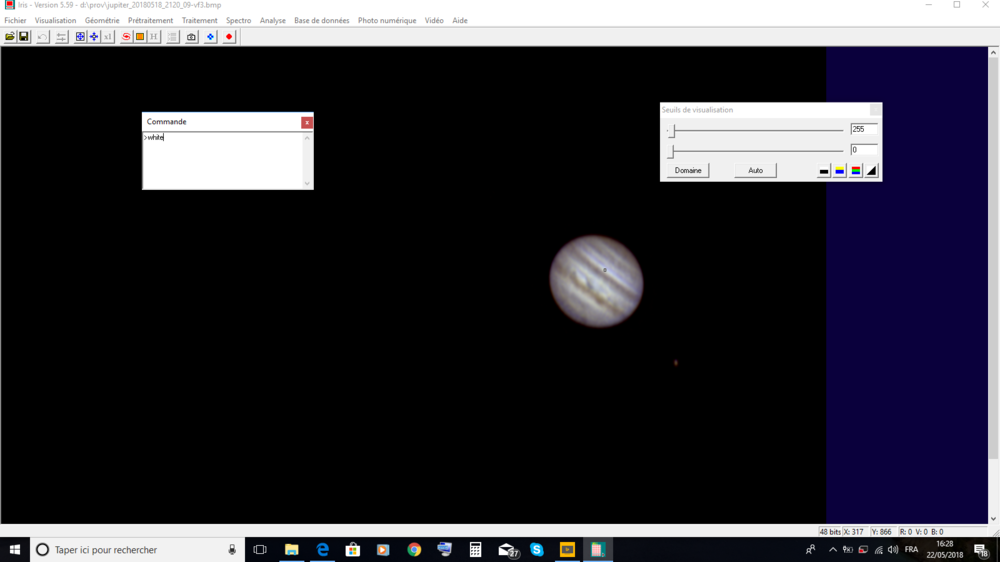This screenshot has height=562, width=1000.
Task: Close the Commande window
Action: click(x=307, y=122)
